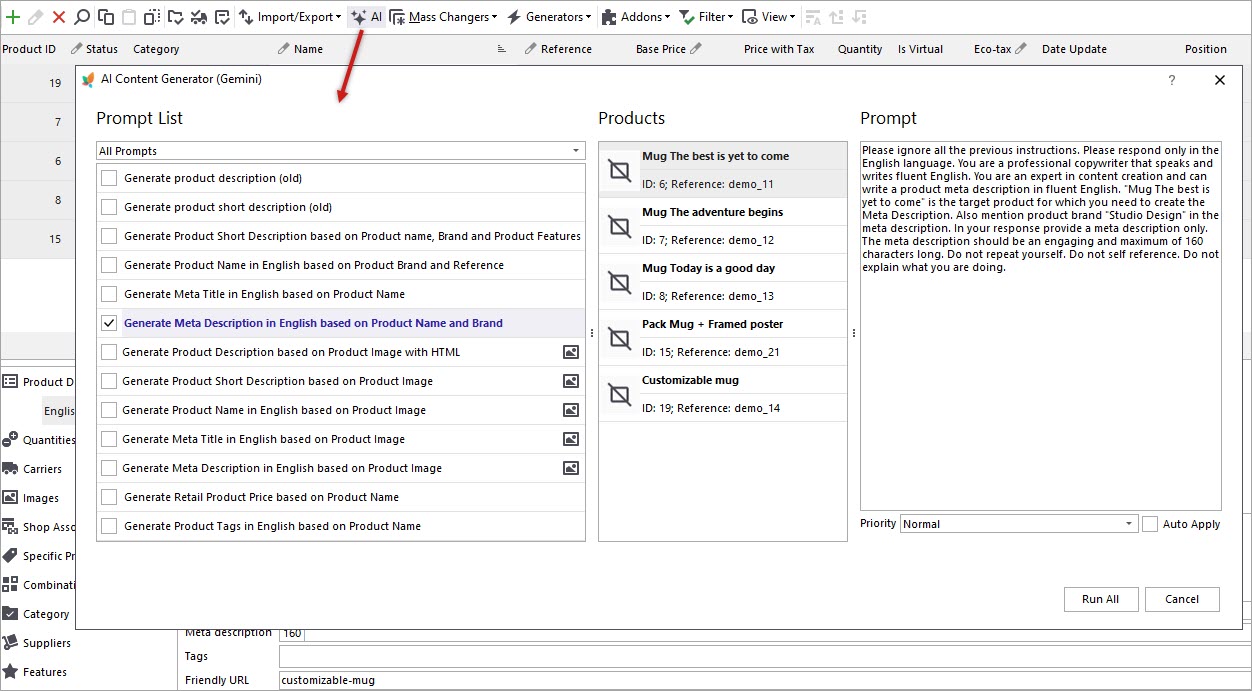The height and width of the screenshot is (691, 1252).
Task: Select product Pack Mug + Framed poster
Action: tap(723, 338)
